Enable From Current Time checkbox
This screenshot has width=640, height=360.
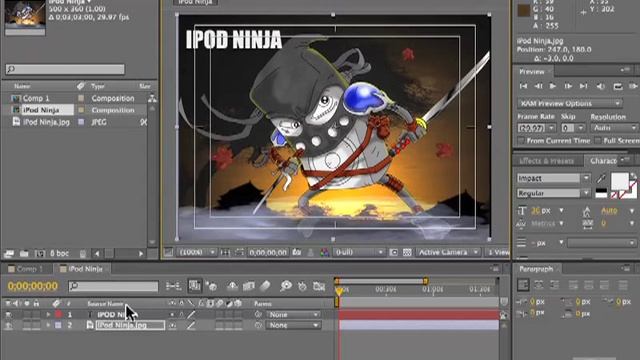click(521, 141)
